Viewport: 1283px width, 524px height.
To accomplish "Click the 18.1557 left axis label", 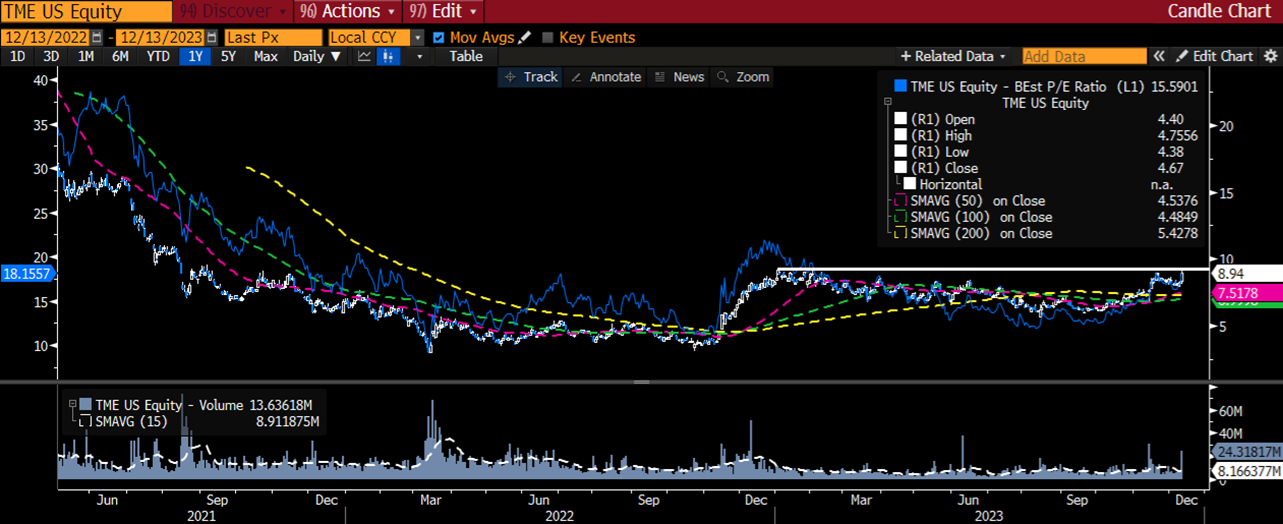I will click(30, 272).
